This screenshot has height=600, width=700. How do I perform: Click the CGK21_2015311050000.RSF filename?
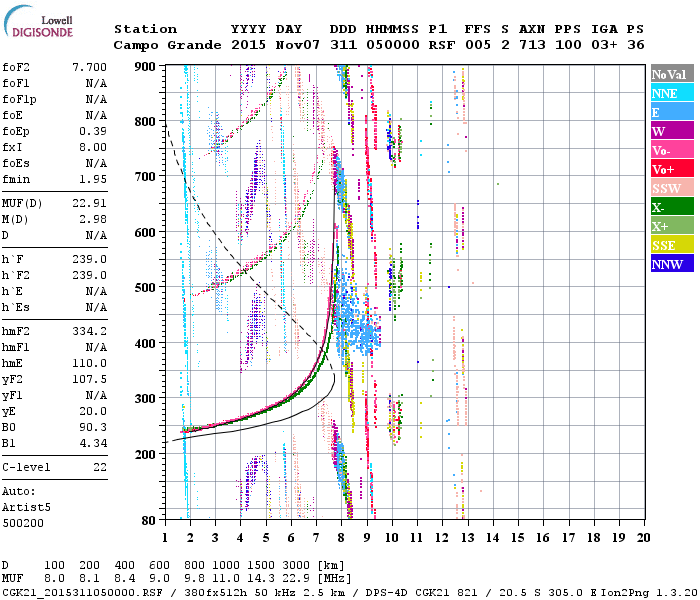[x=82, y=592]
